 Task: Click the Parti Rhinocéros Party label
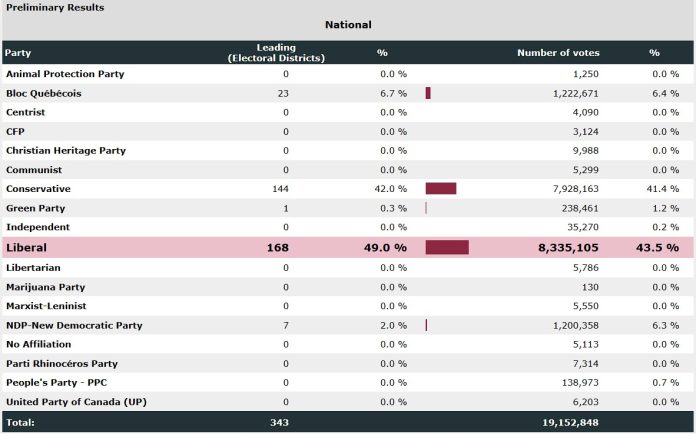[62, 364]
